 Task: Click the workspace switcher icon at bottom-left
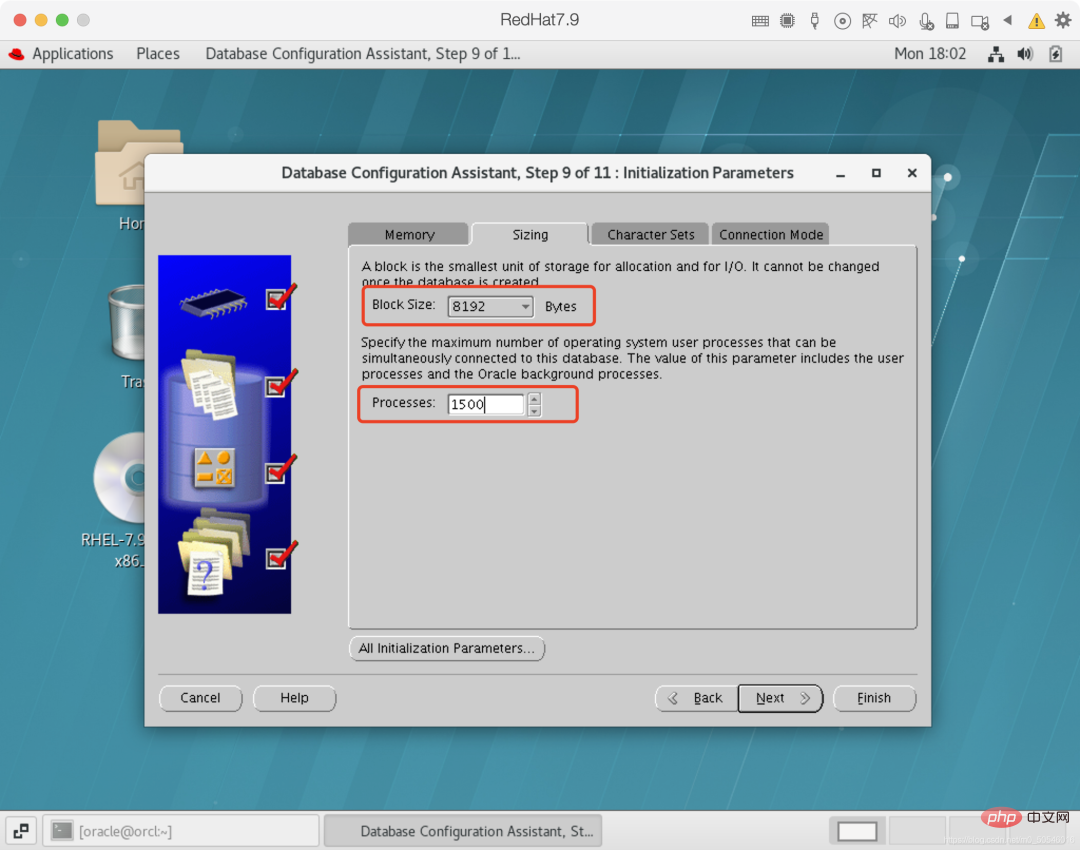click(x=22, y=830)
